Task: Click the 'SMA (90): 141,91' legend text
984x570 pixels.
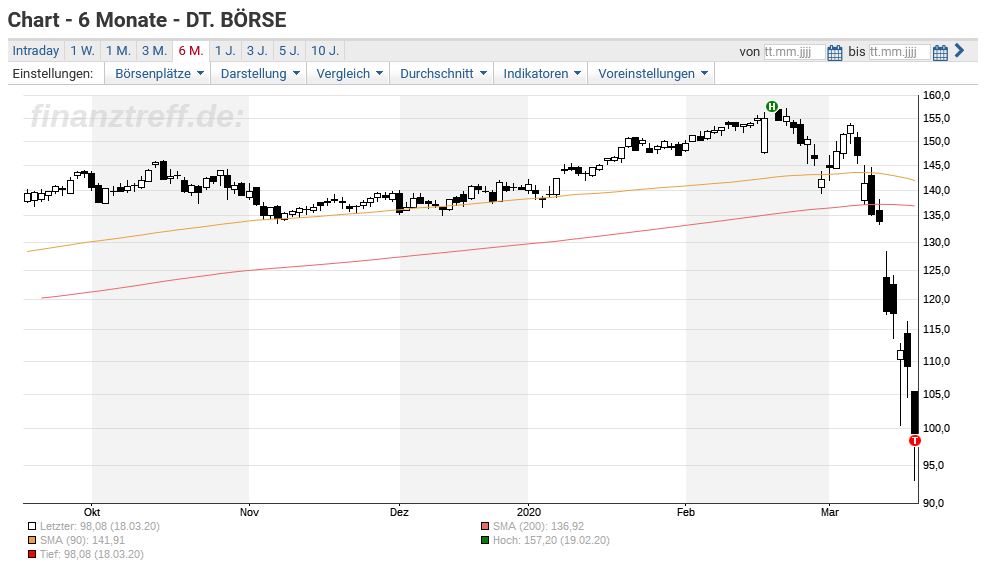Action: click(82, 540)
